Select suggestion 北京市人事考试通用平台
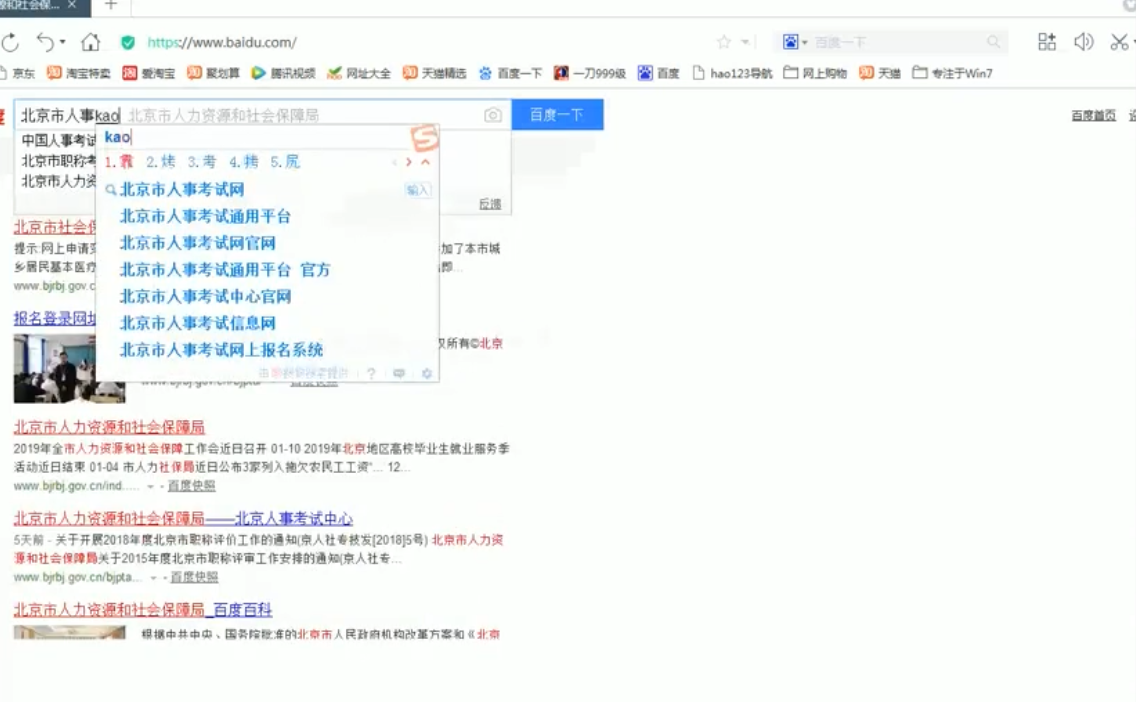This screenshot has width=1136, height=702. [205, 217]
